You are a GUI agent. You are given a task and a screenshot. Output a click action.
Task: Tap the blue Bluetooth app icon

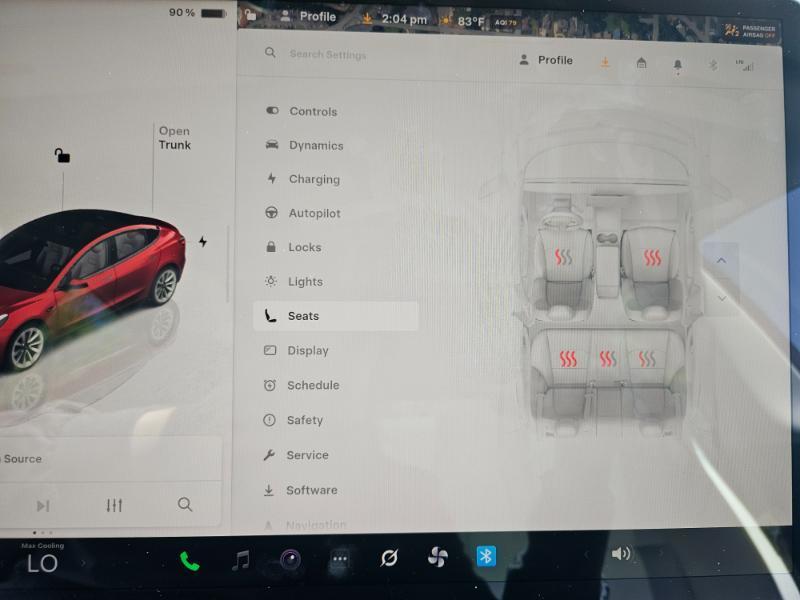click(486, 556)
